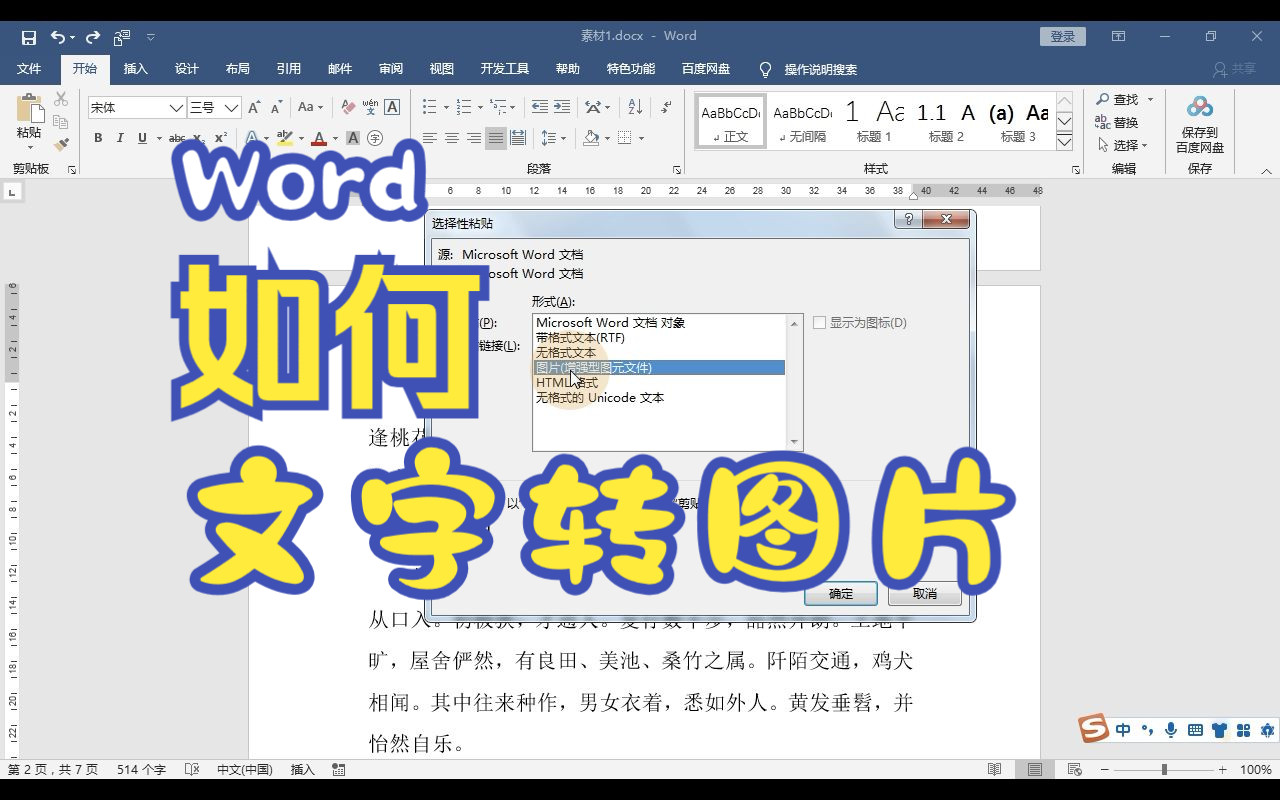Click the enclosed character (字) icon
Screen dimensions: 1280x800
(x=375, y=138)
